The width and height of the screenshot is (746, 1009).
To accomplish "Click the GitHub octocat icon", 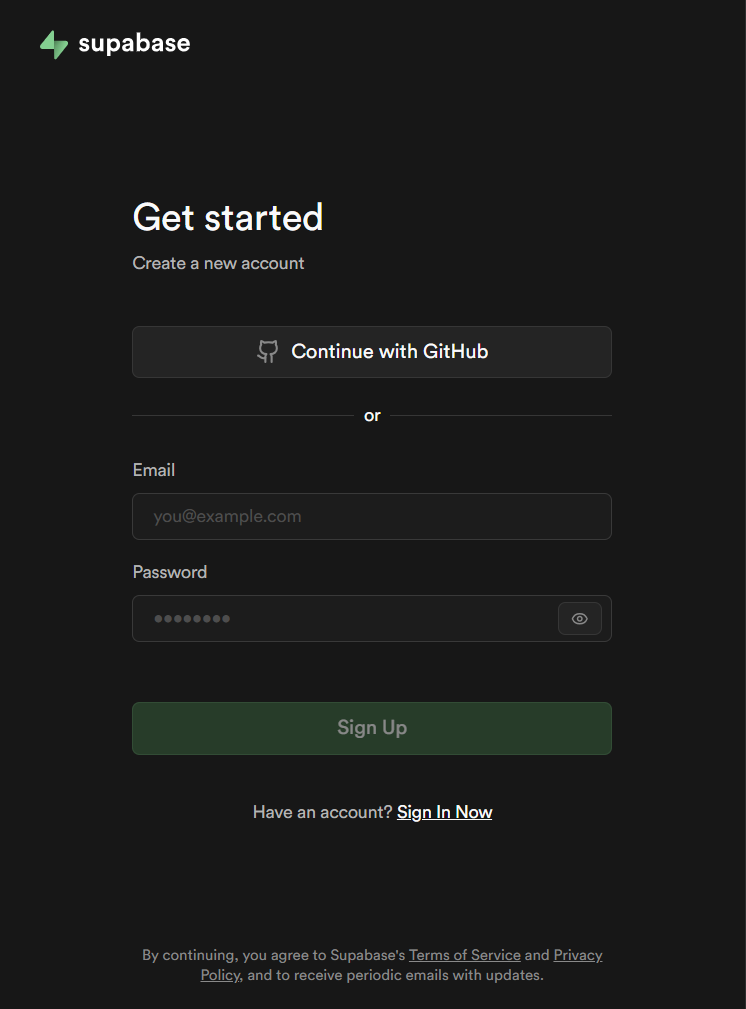I will point(267,352).
